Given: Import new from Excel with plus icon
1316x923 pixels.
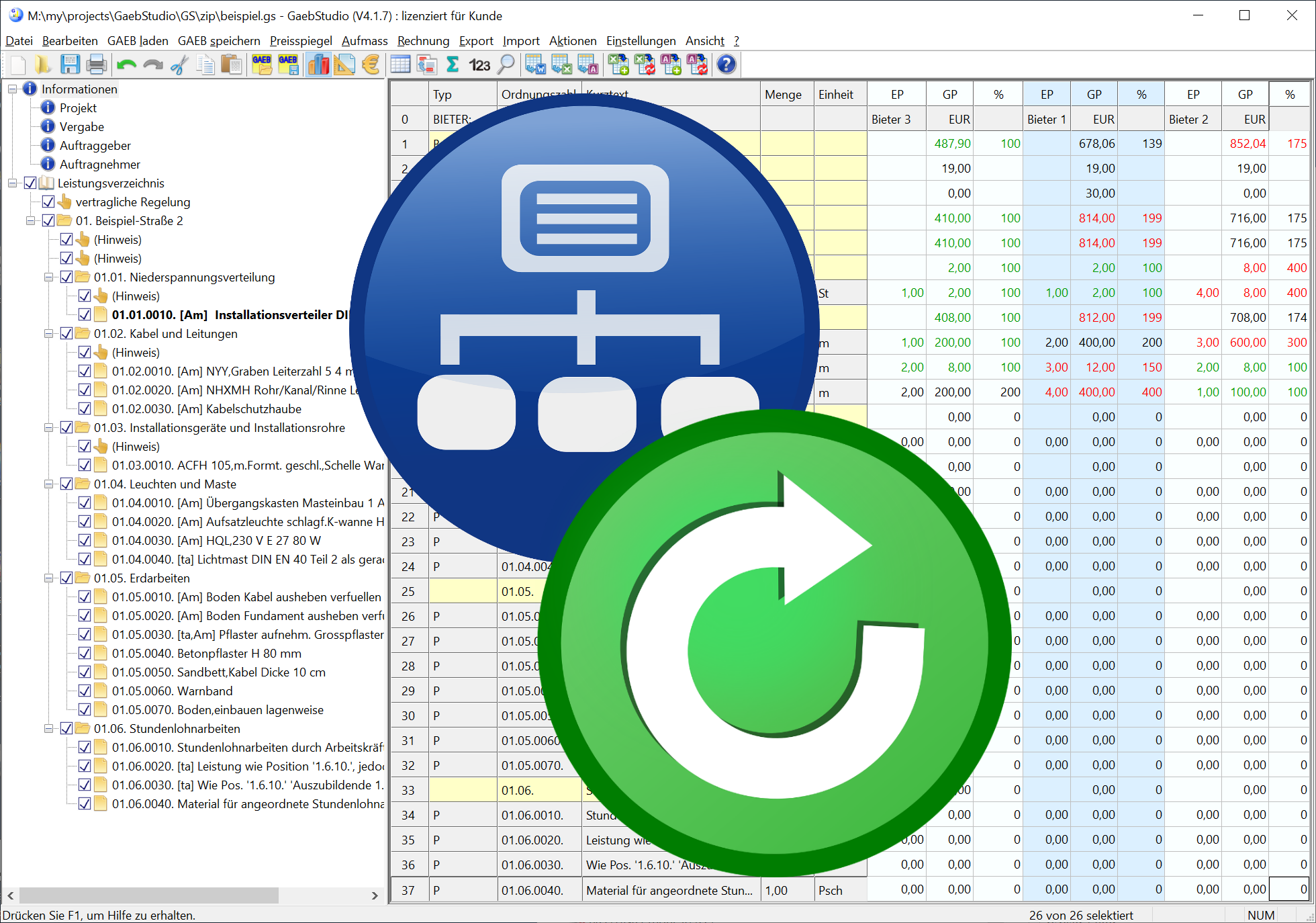Looking at the screenshot, I should (x=618, y=65).
